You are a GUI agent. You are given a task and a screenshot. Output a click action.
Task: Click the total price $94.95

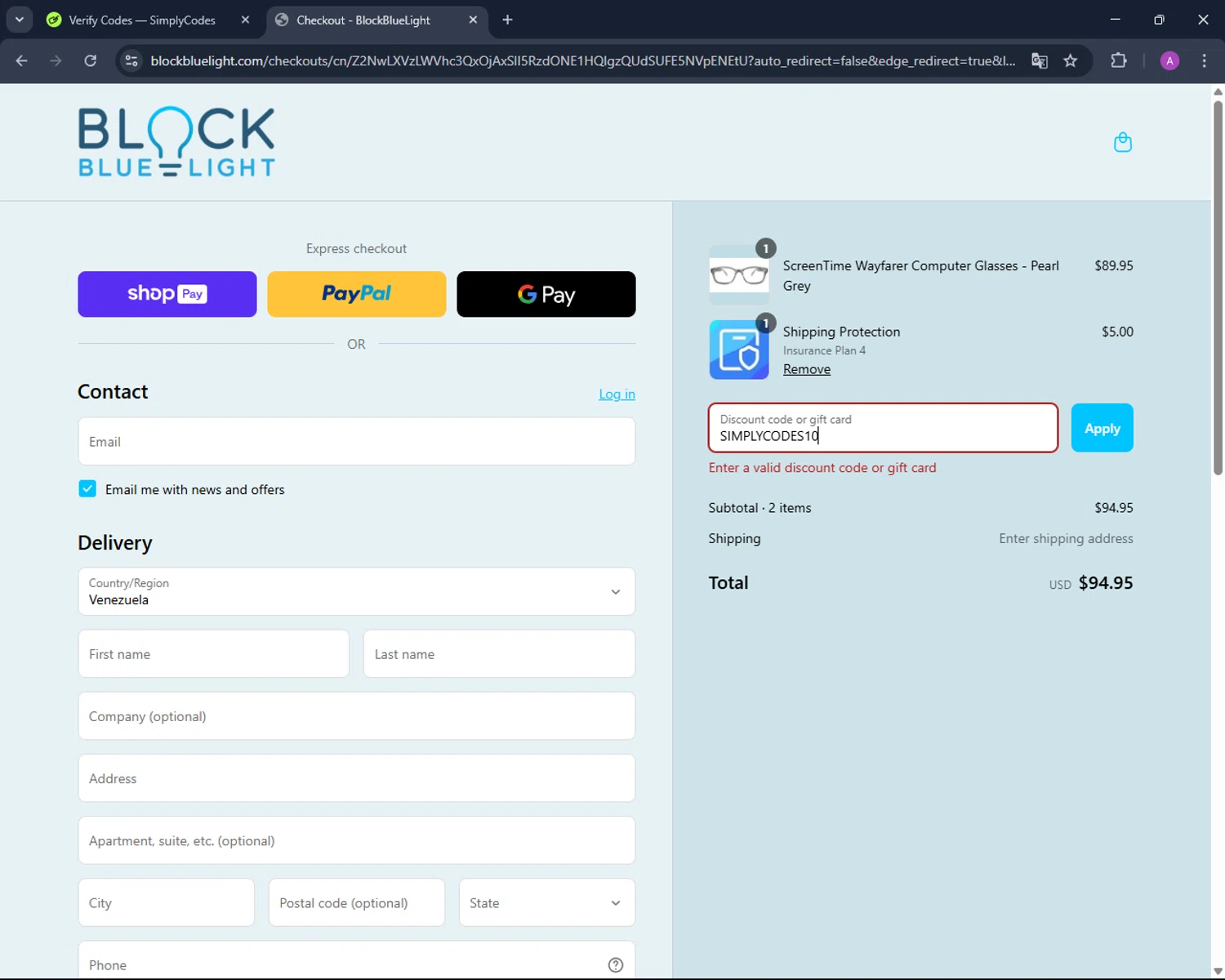coord(1106,583)
